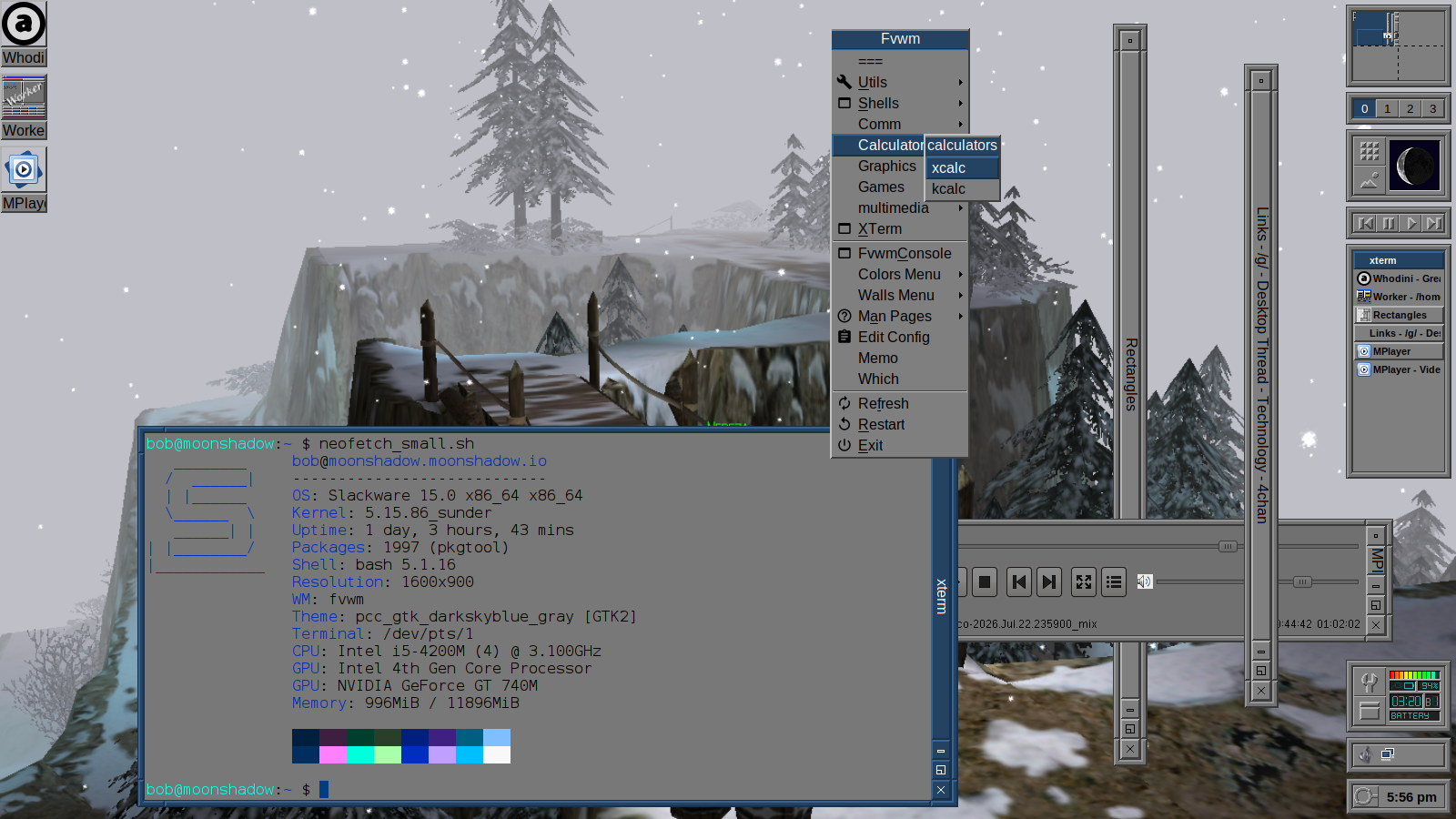This screenshot has width=1456, height=819.
Task: Click the battery monitor applet
Action: 1414,696
